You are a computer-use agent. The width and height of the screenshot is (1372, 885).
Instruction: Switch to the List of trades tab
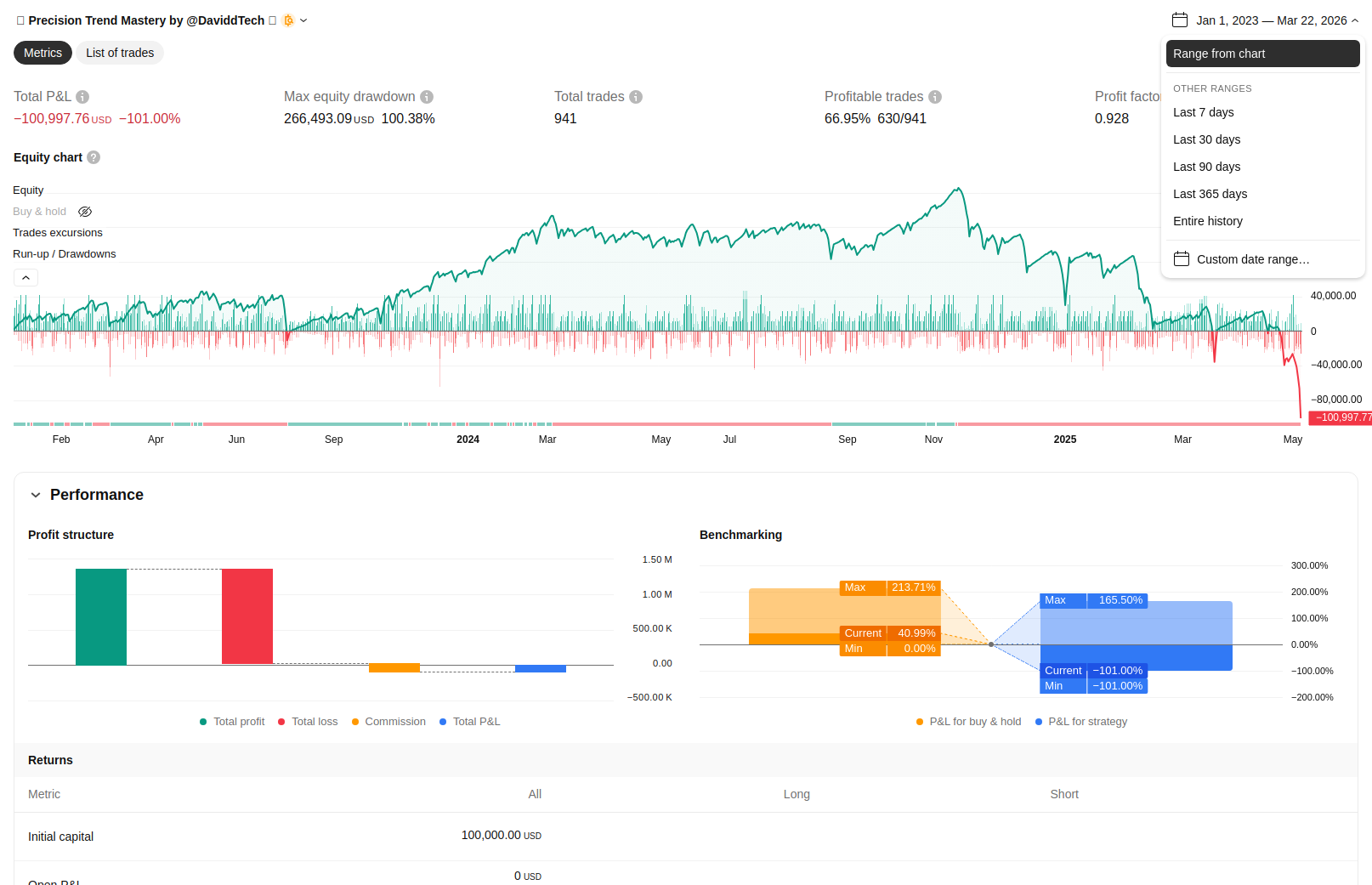(120, 53)
